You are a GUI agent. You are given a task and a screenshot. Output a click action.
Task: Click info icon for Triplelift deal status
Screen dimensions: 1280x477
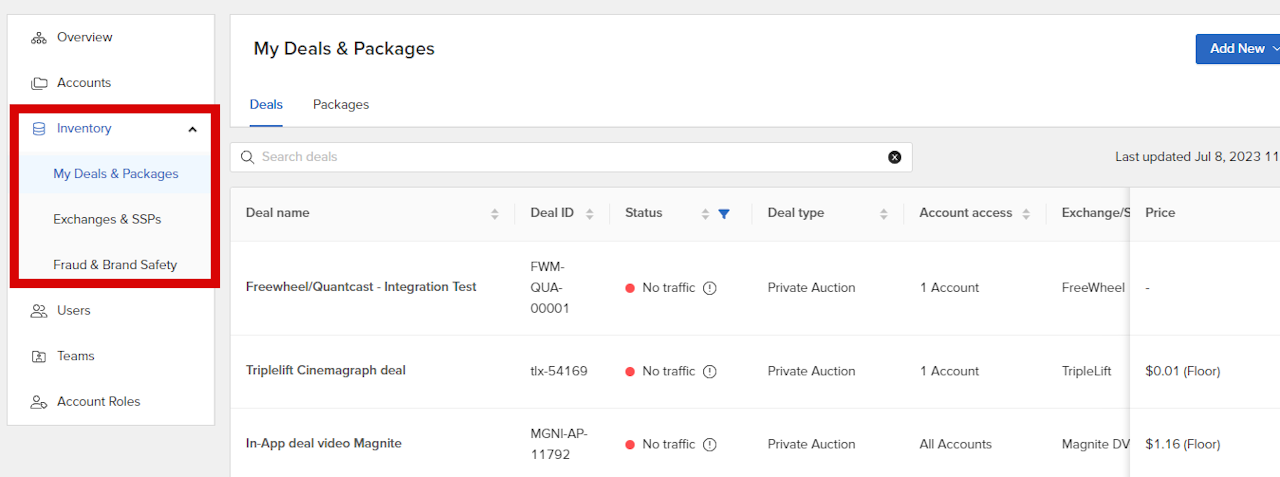(x=710, y=371)
